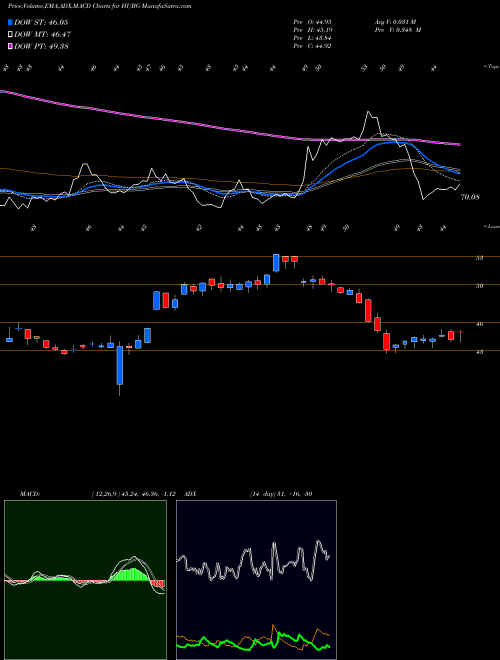This screenshot has width=500, height=660.
Task: Click the blue DOW ST legend swatch
Action: (x=11, y=23)
